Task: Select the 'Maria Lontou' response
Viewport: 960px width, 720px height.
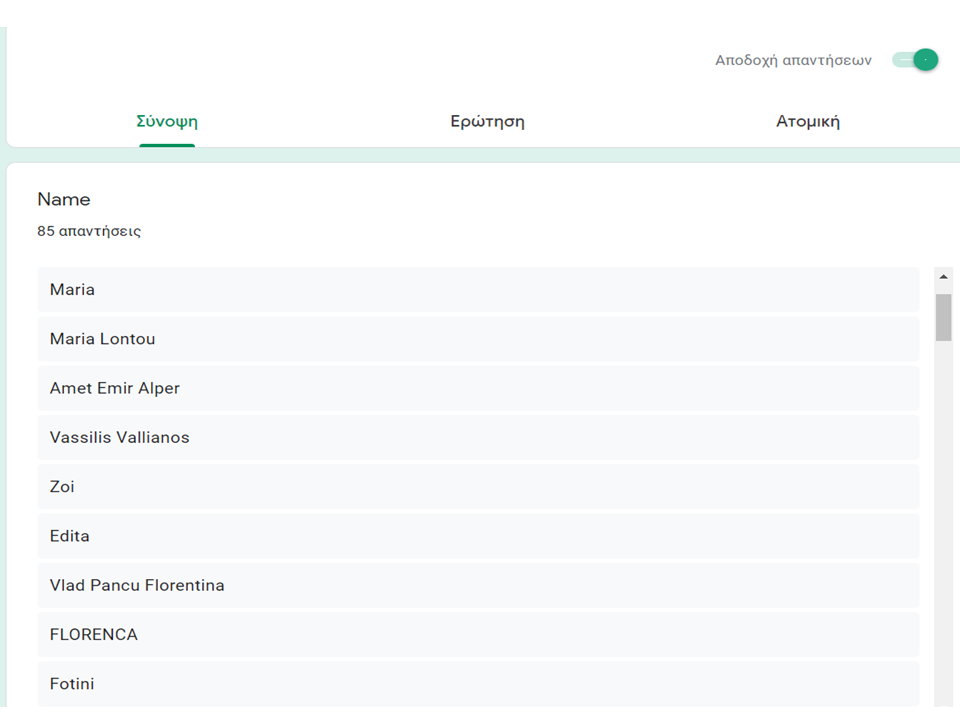Action: (x=478, y=339)
